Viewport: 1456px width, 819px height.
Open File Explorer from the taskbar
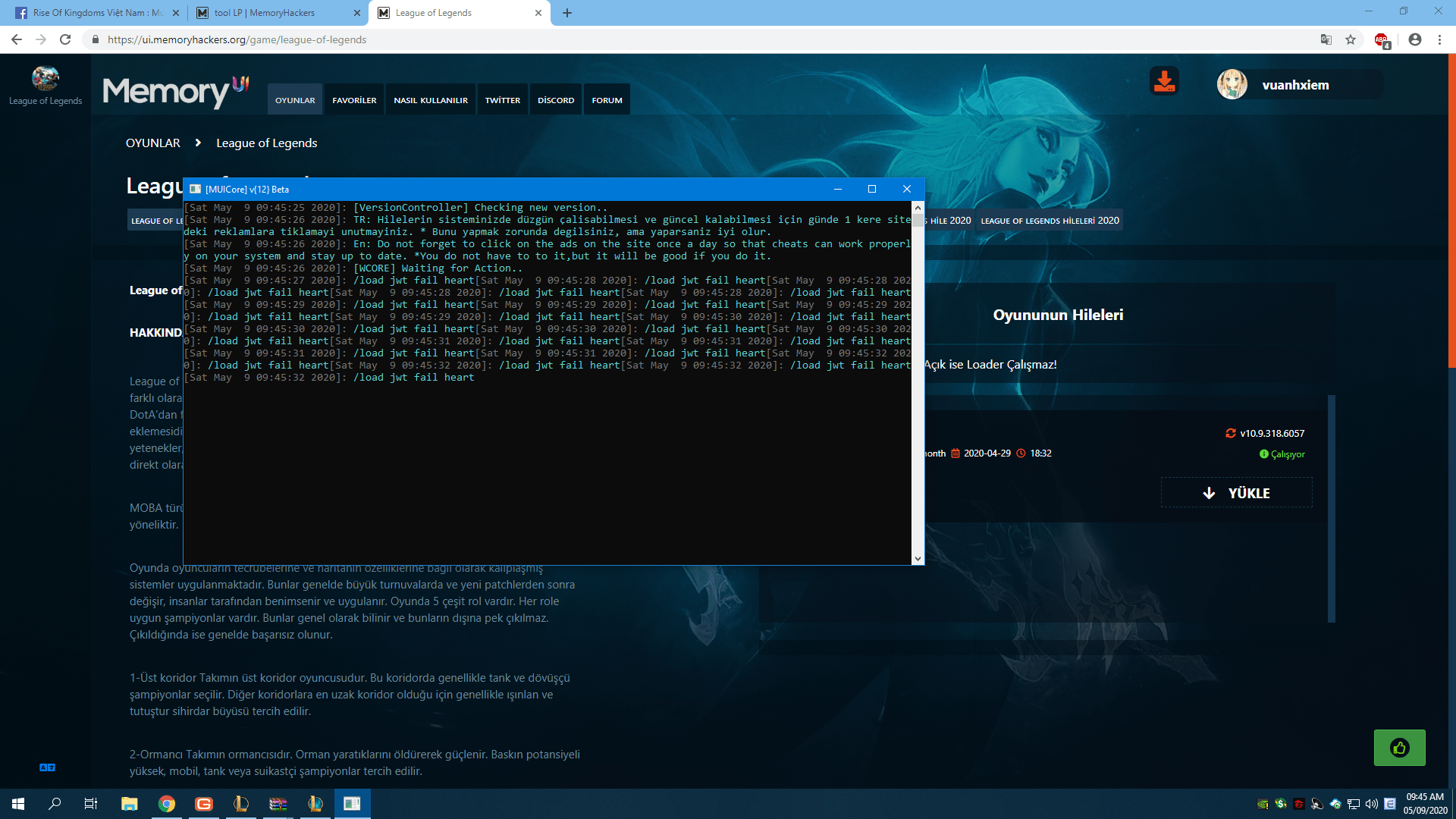coord(130,804)
